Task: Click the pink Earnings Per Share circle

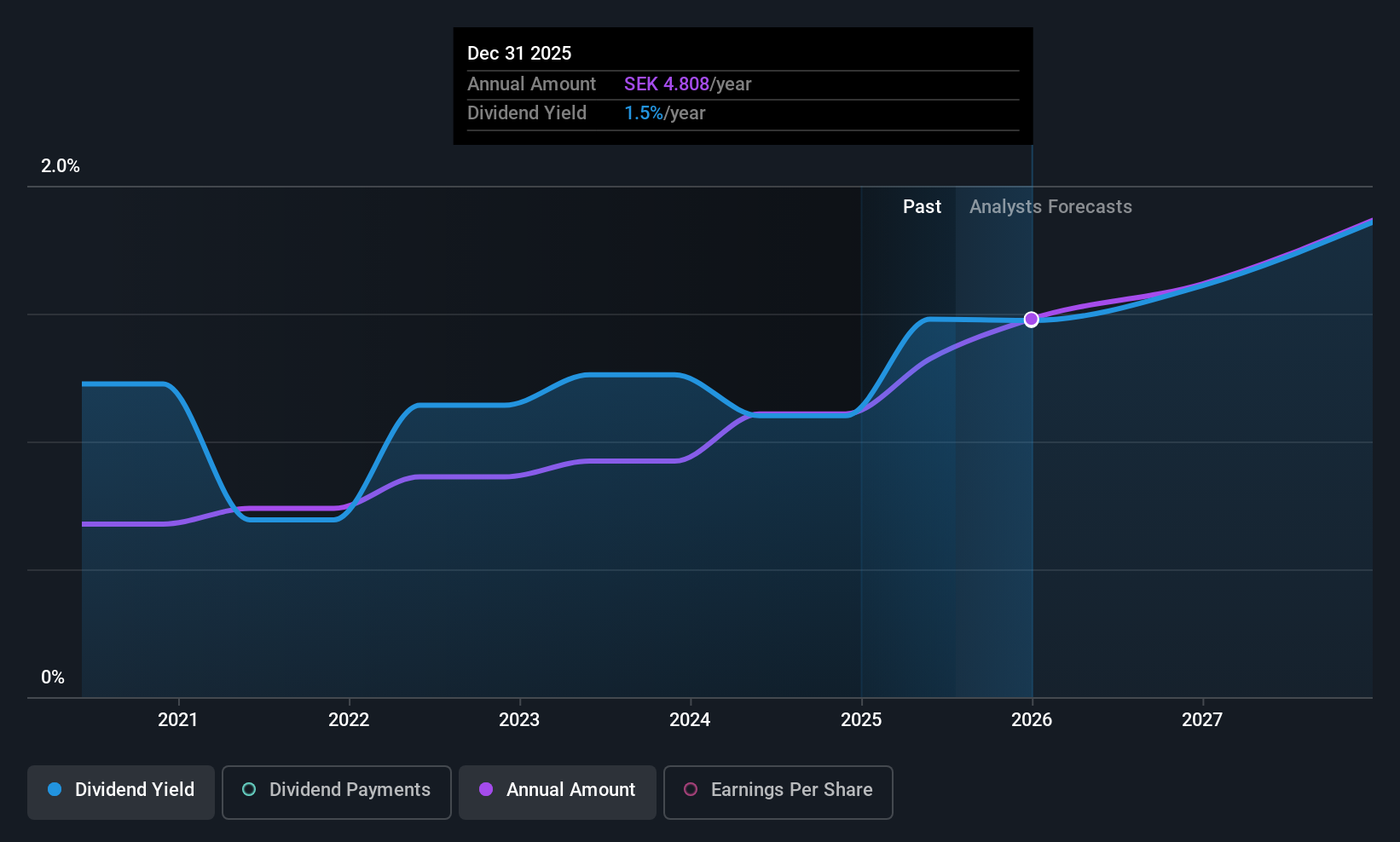Action: (691, 789)
